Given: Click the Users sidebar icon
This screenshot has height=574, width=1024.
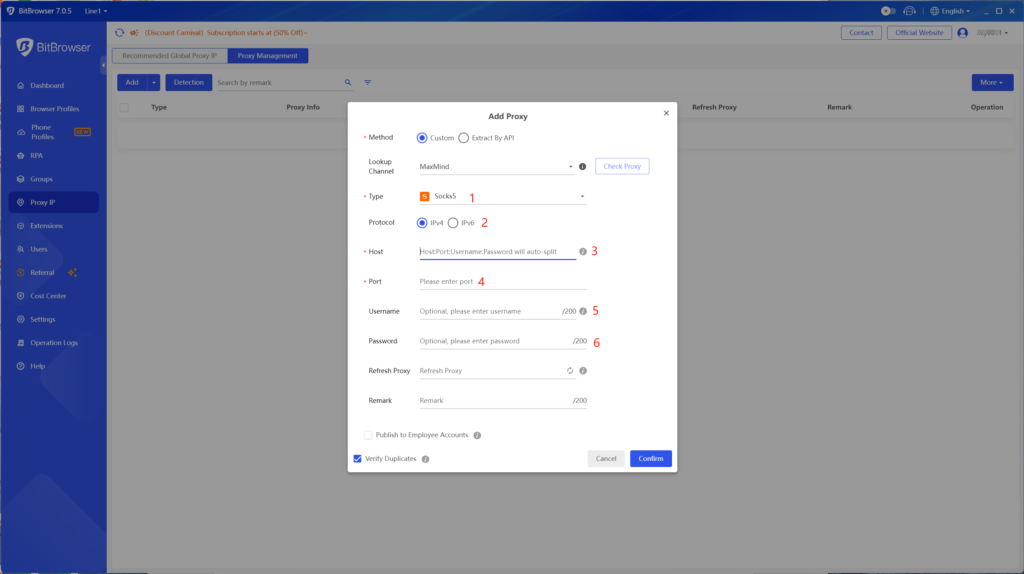Looking at the screenshot, I should [x=21, y=249].
